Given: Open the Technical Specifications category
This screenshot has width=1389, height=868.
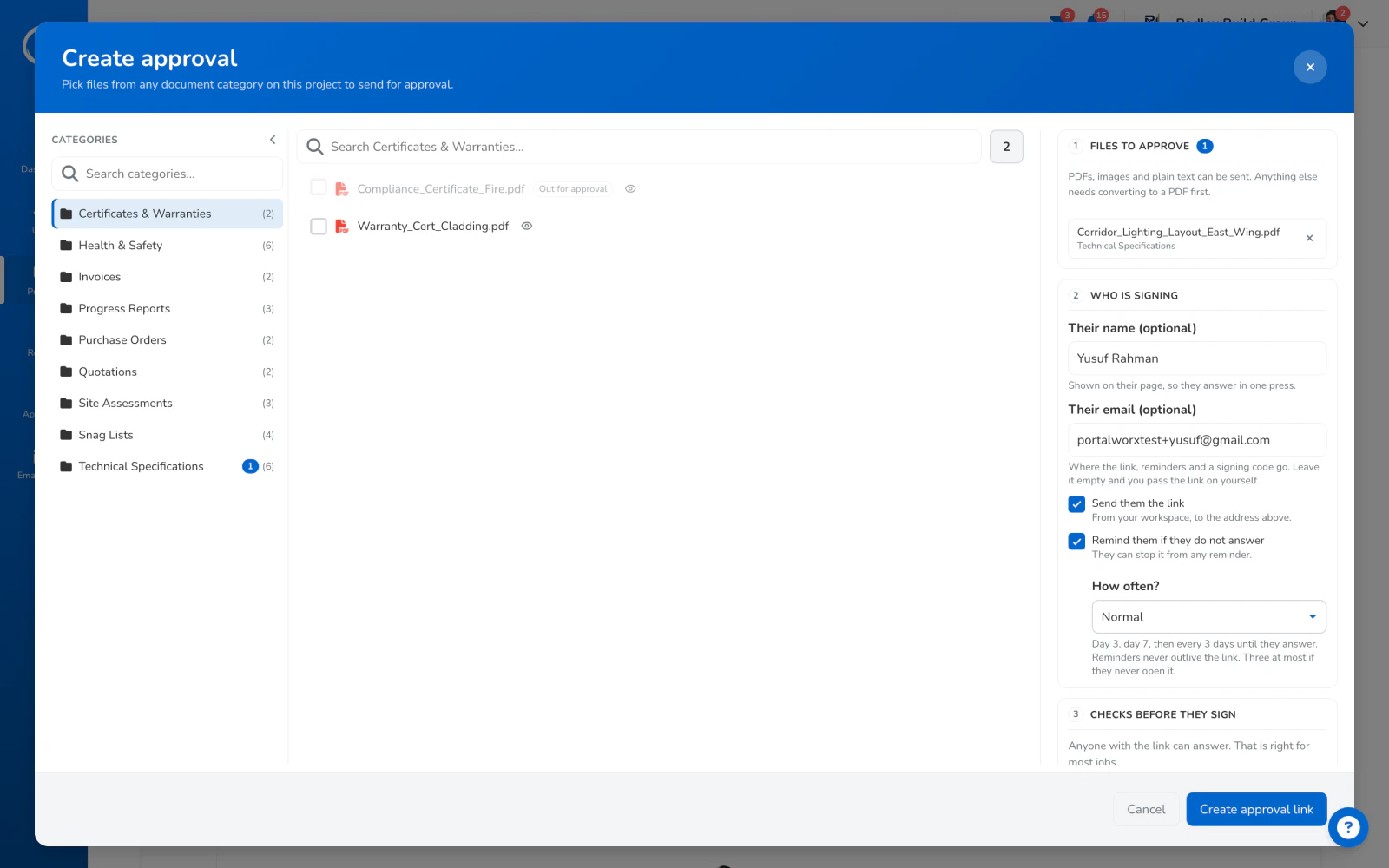Looking at the screenshot, I should tap(168, 466).
